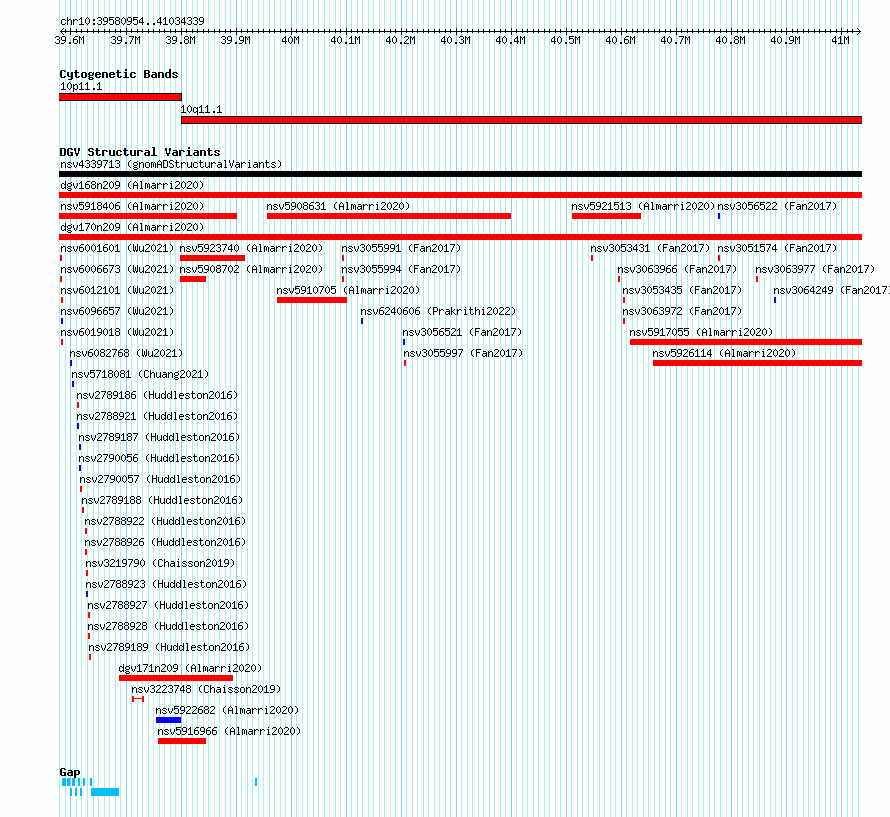Click the largest light-blue Gap track block
Image resolution: width=890 pixels, height=817 pixels.
105,792
